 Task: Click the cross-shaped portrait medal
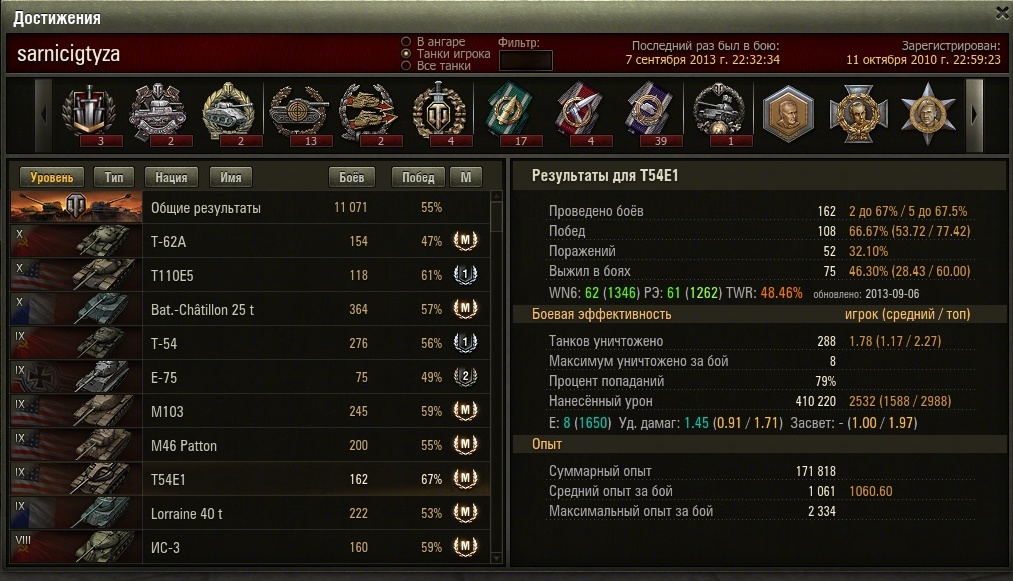click(x=858, y=113)
